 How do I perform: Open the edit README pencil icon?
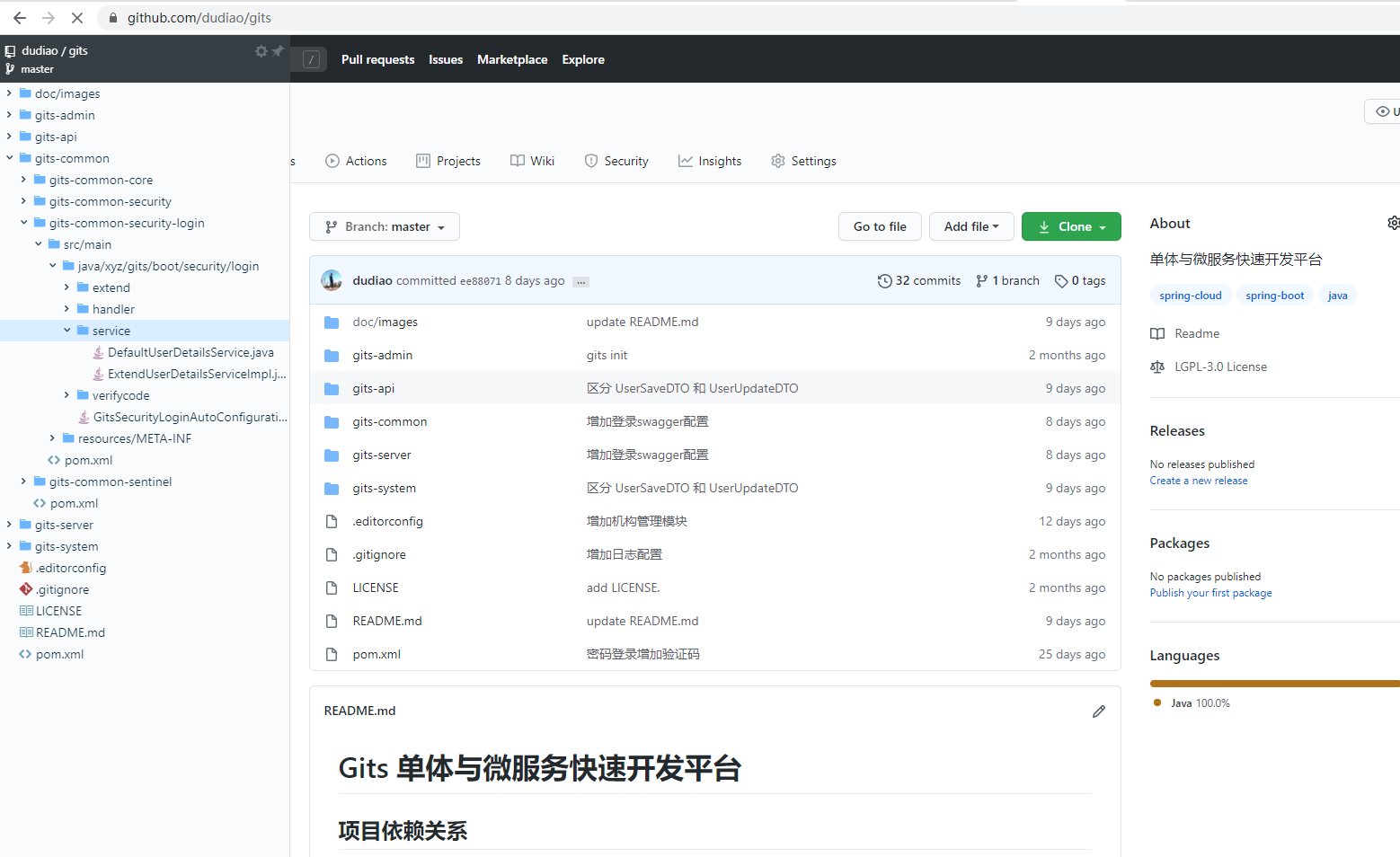[x=1098, y=711]
